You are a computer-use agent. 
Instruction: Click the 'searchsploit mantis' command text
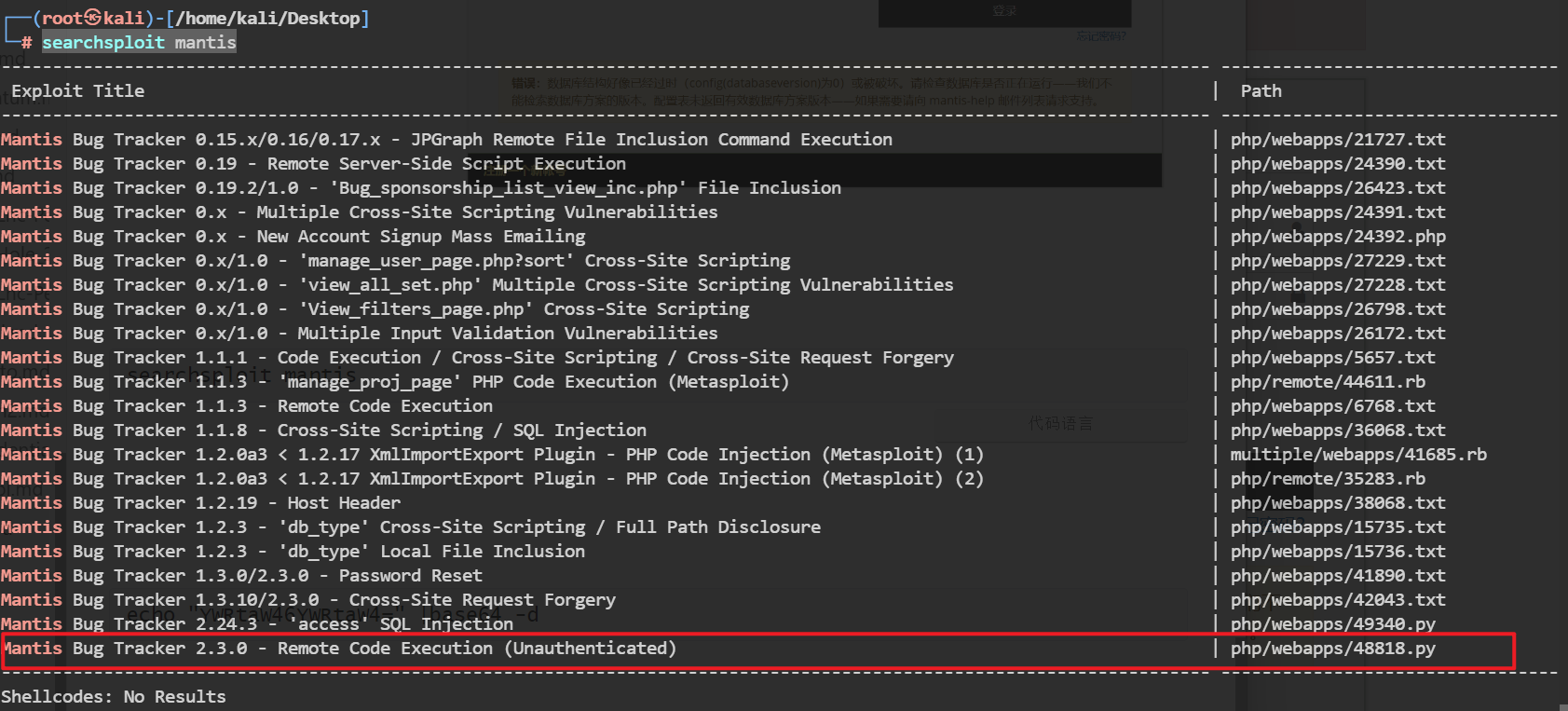click(x=139, y=42)
